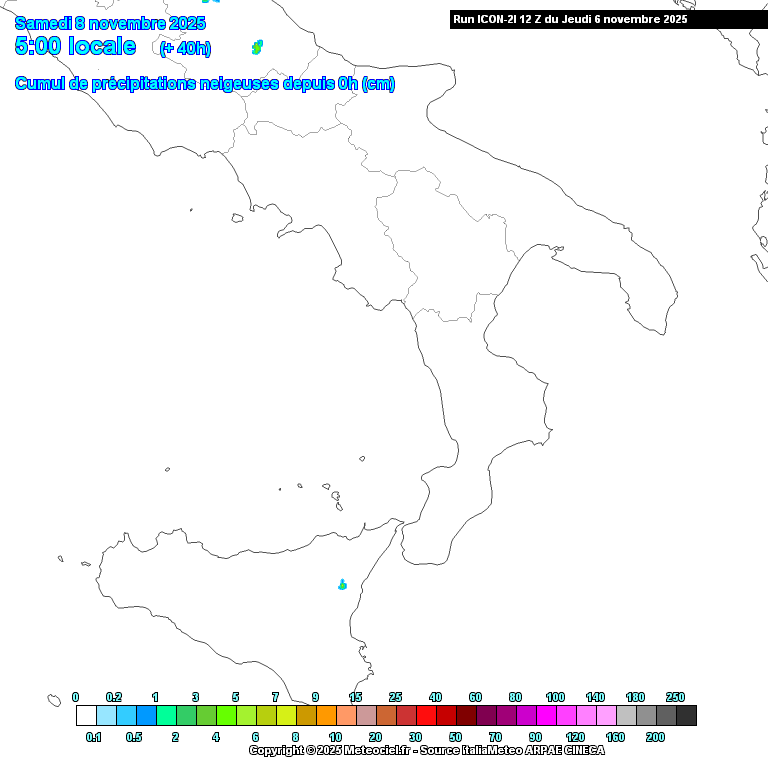Select the blue 0.5 to 1 legend swatch
The width and height of the screenshot is (768, 768).
point(146,715)
